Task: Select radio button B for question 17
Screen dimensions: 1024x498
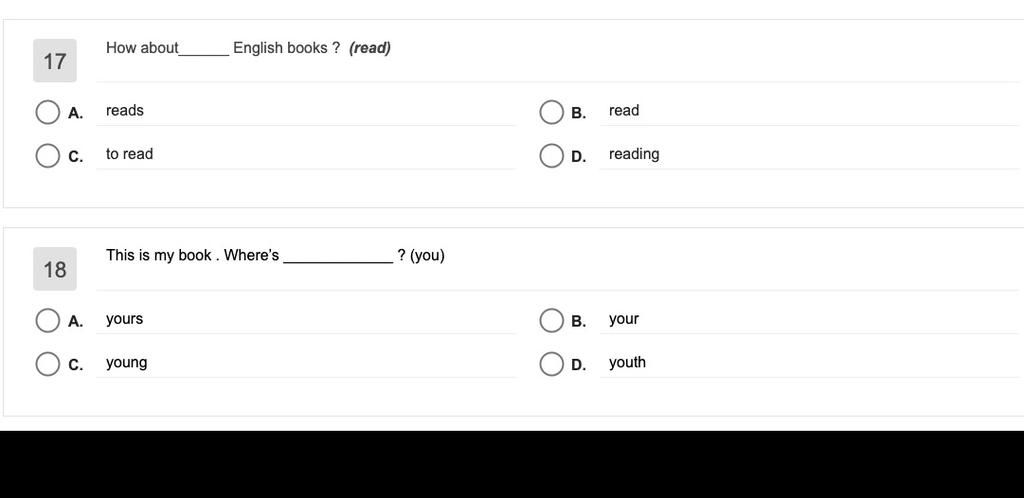Action: pos(551,112)
